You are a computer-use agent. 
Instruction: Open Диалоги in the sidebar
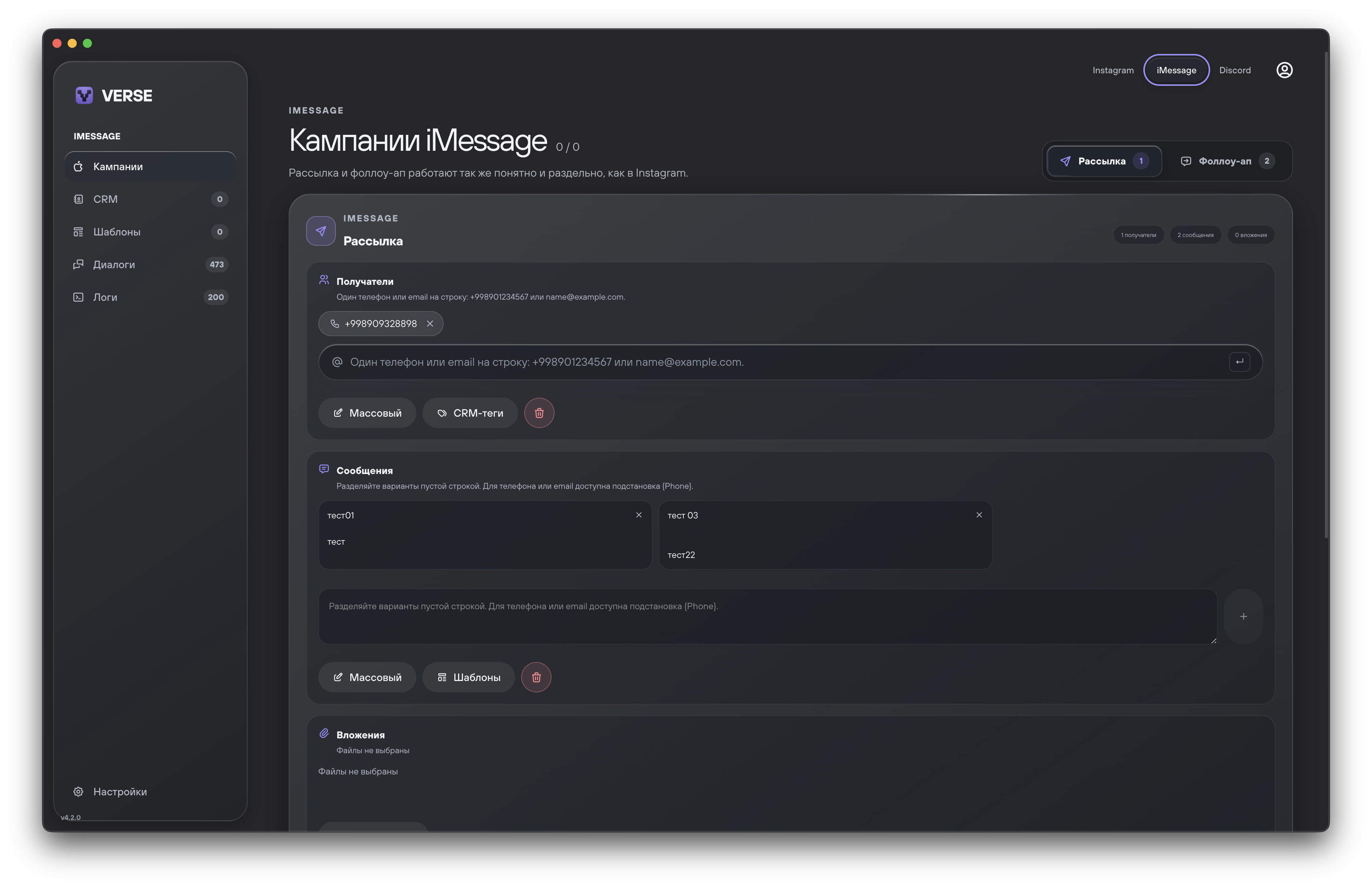click(x=150, y=264)
